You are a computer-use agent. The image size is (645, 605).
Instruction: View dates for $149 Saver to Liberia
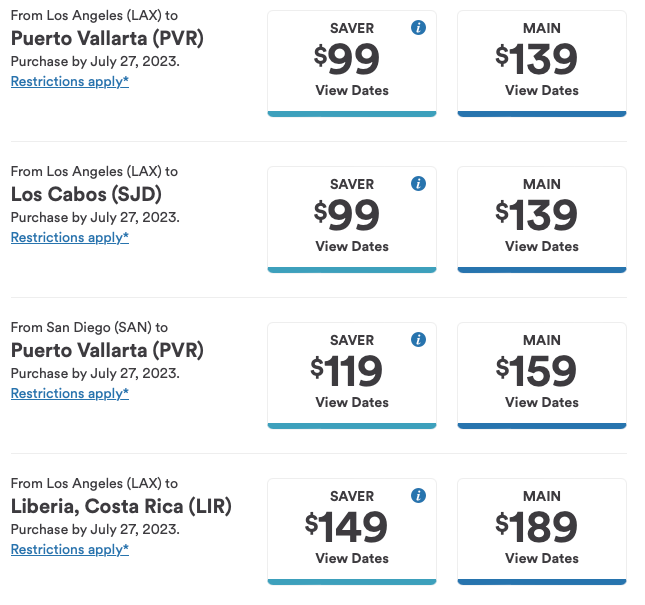[352, 558]
